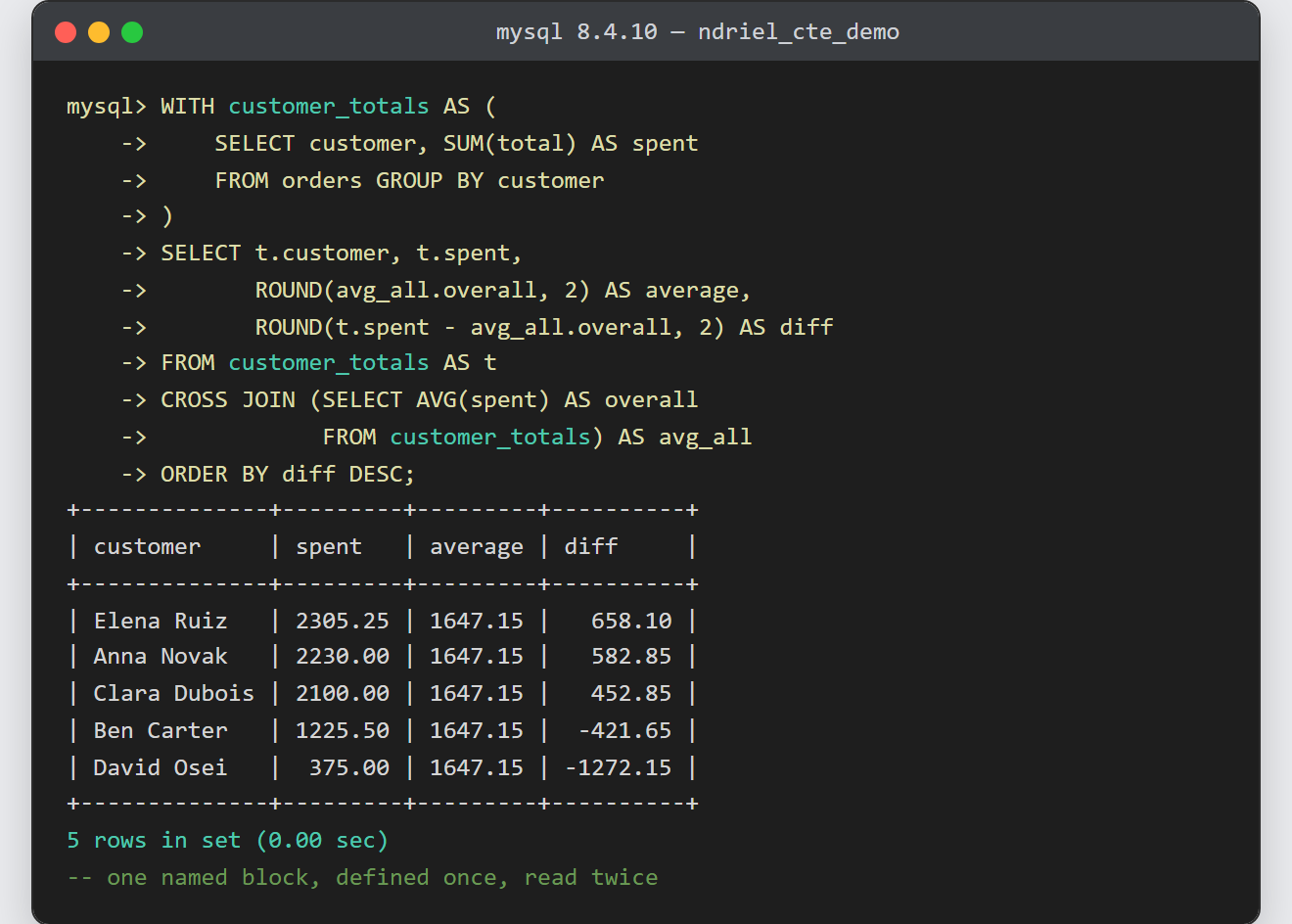The image size is (1292, 924).
Task: Click the 'customer' column header
Action: (147, 546)
